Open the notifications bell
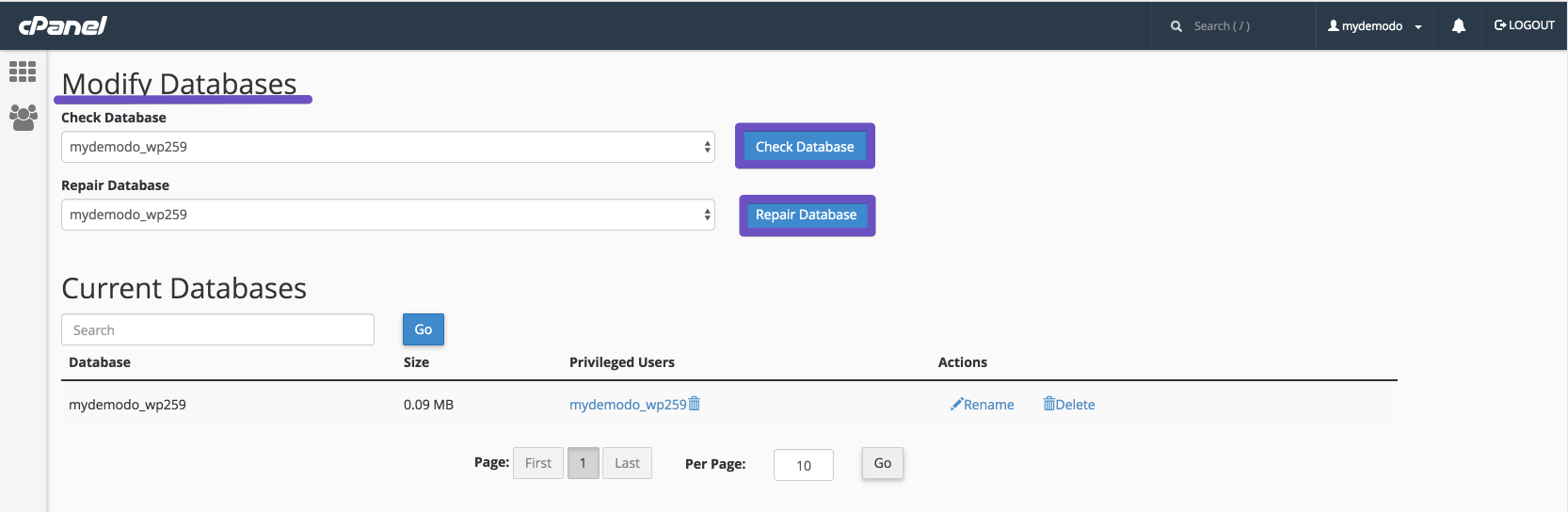The height and width of the screenshot is (512, 1568). pyautogui.click(x=1458, y=26)
